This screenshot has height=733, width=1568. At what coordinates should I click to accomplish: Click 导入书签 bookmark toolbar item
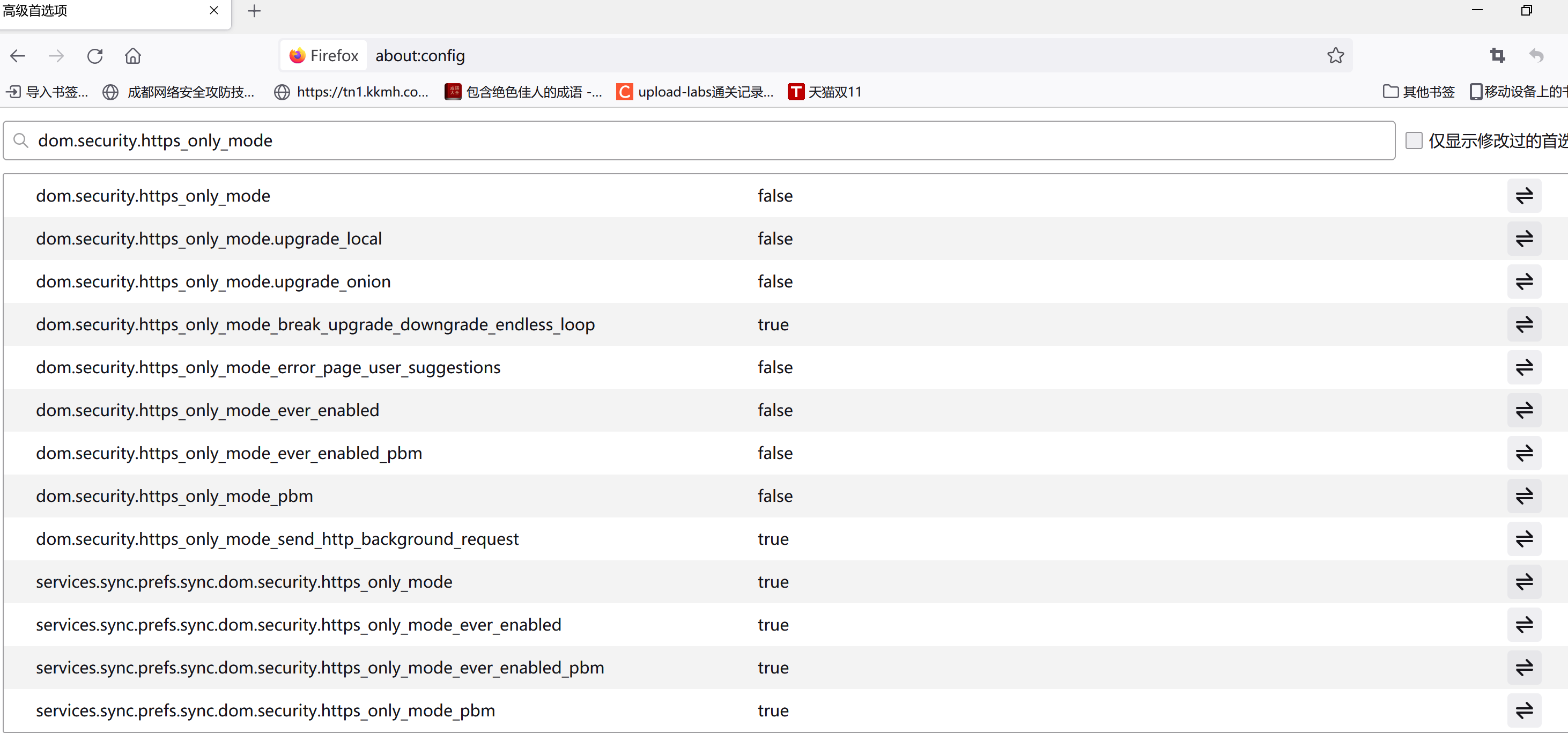click(x=48, y=92)
